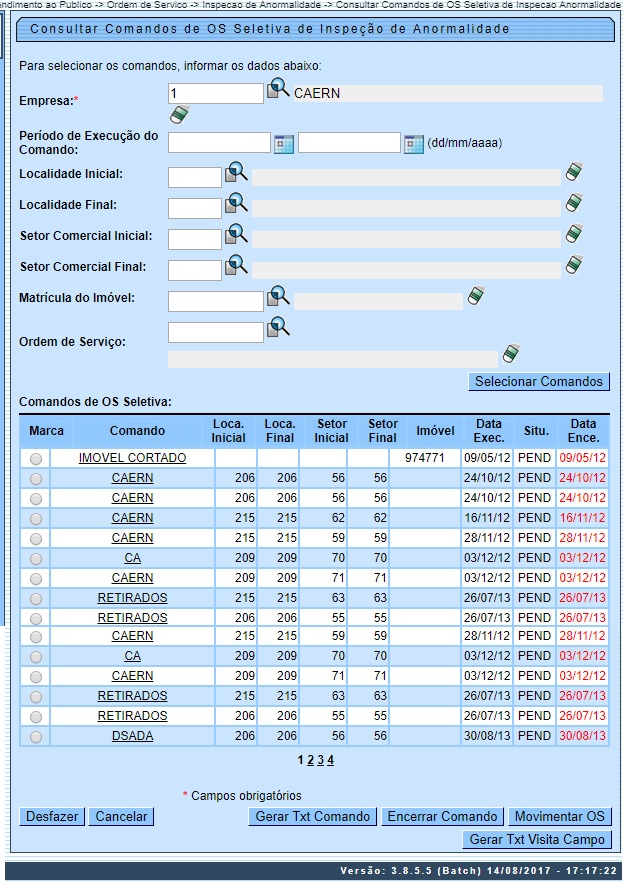Image resolution: width=624 pixels, height=882 pixels.
Task: Click the eraser icon below Empresa field
Action: tap(178, 115)
